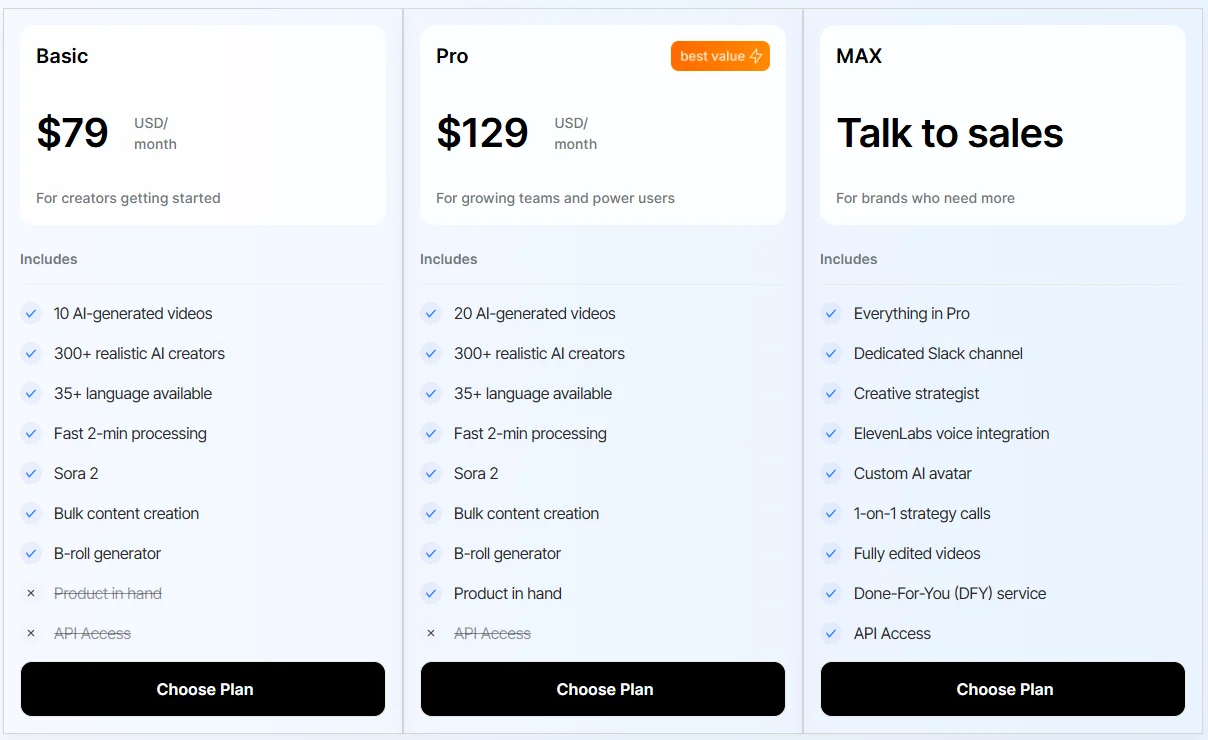Click the checkmark beside Fast 2-min processing in Basic
The image size is (1208, 740).
[31, 433]
